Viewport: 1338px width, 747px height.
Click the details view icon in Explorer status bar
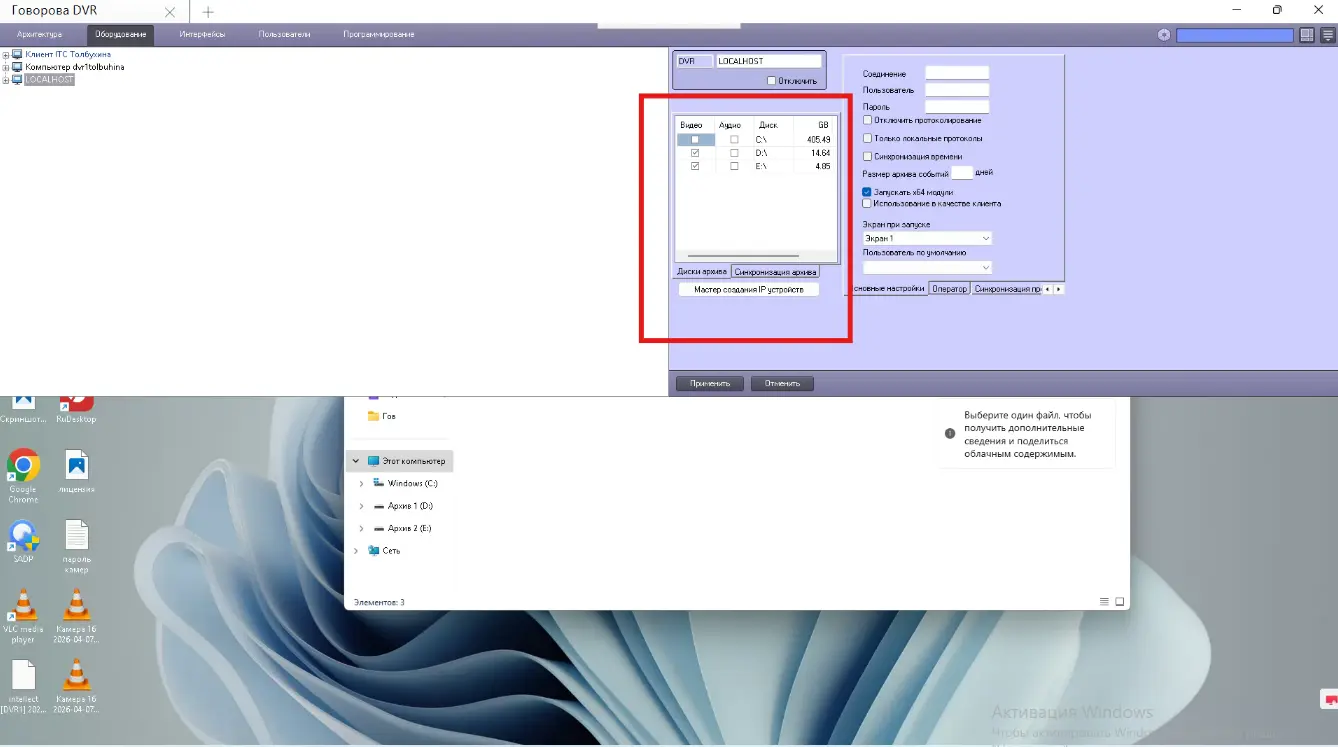(x=1104, y=602)
